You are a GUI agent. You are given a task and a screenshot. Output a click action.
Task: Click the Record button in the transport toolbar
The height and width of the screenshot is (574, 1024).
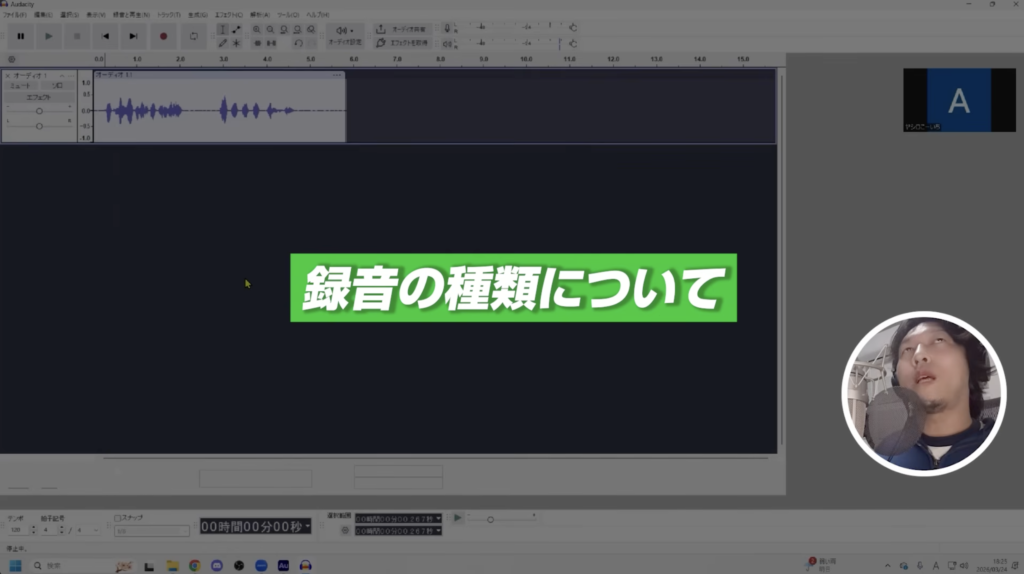coord(164,36)
